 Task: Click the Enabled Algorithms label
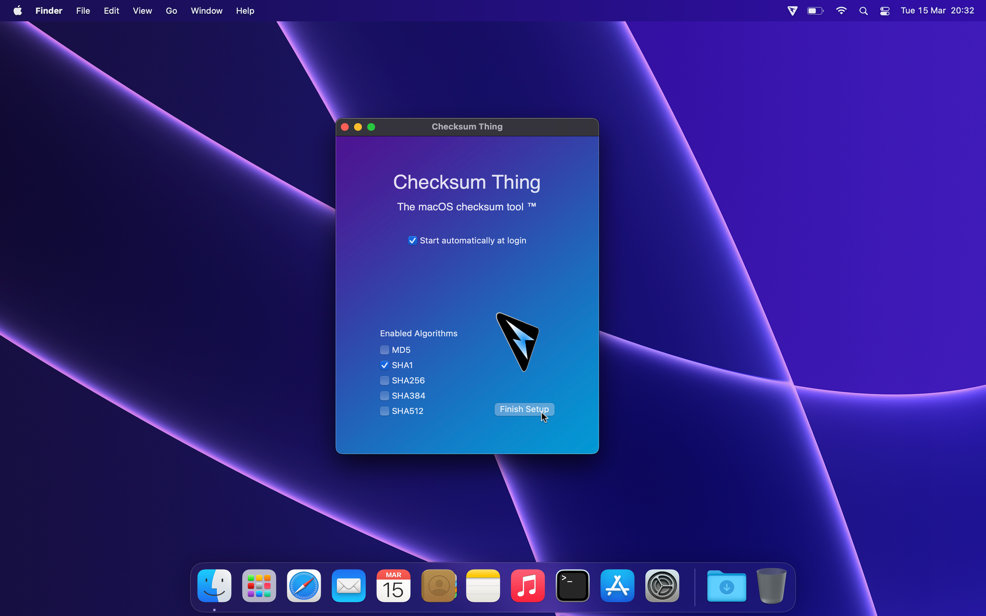click(x=419, y=333)
